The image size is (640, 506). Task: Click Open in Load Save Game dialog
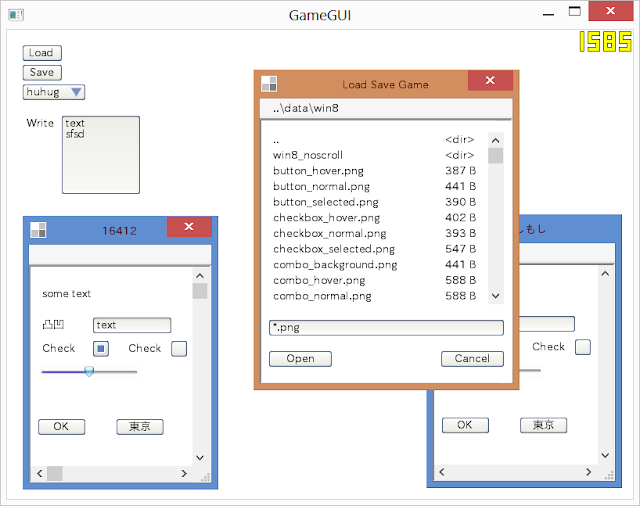(x=300, y=359)
